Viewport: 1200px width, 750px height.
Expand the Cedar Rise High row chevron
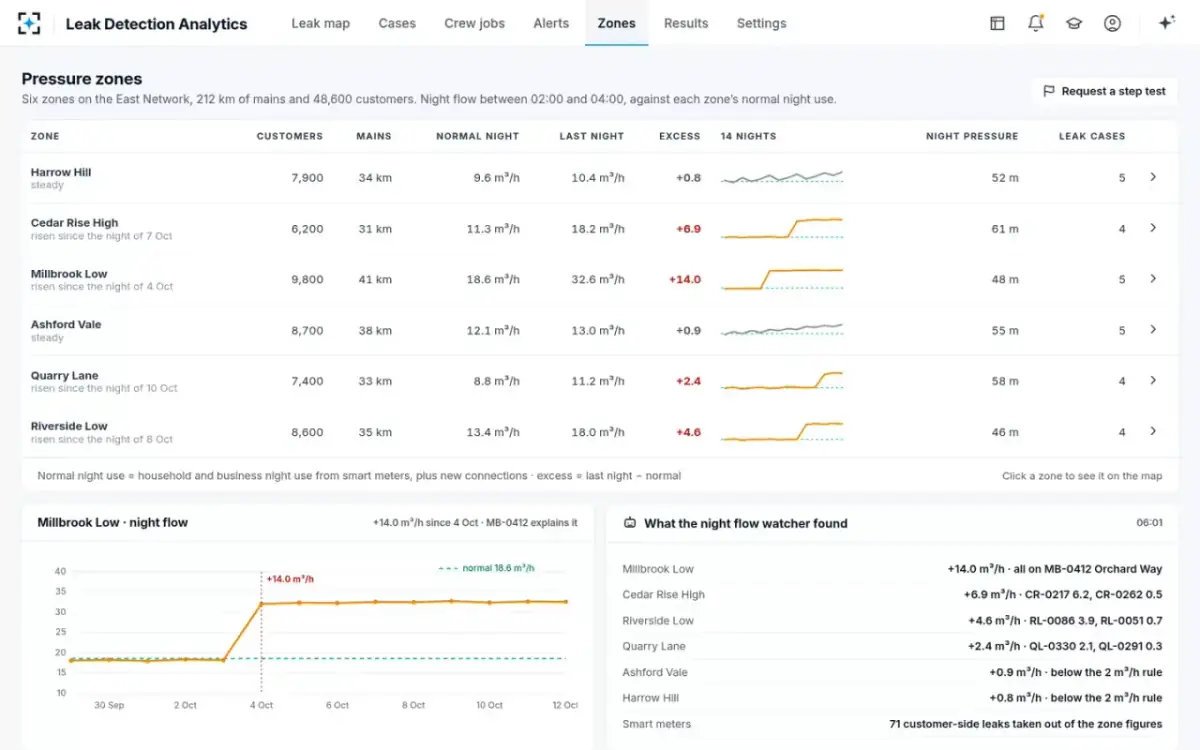(x=1153, y=228)
